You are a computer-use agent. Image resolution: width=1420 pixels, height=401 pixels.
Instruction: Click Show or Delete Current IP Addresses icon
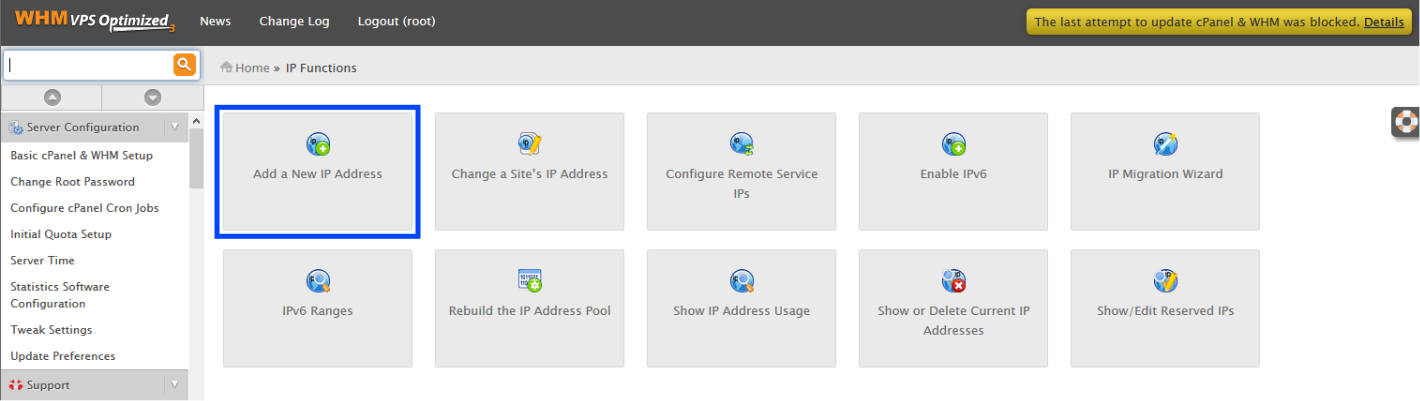954,281
